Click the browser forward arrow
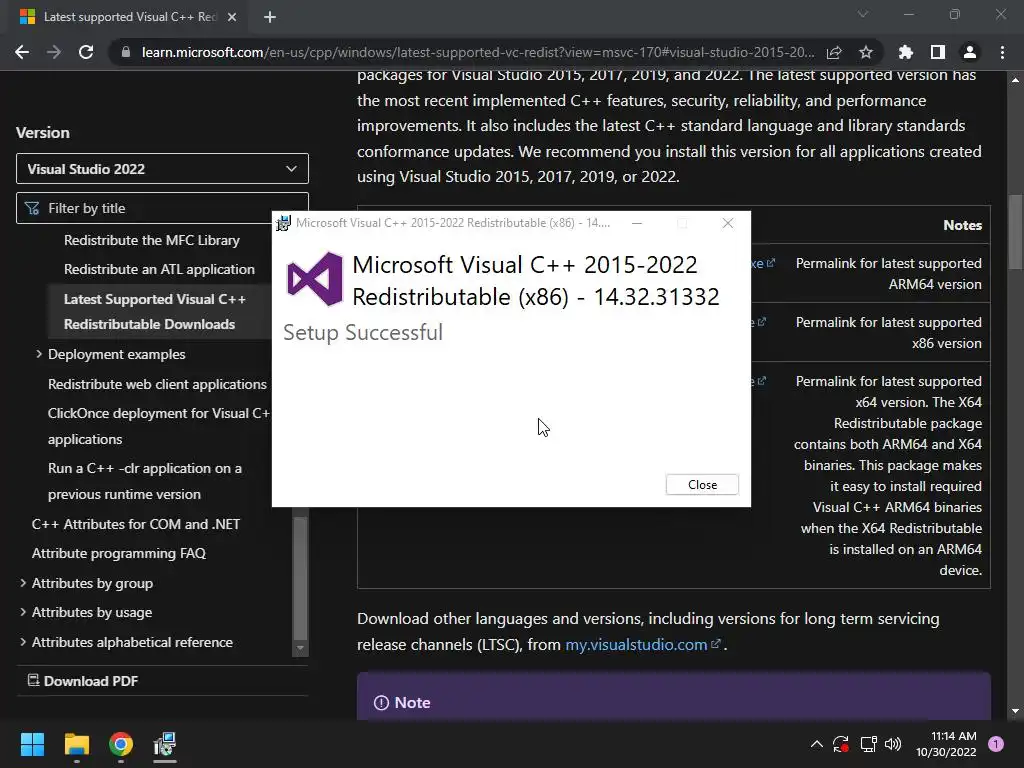1024x768 pixels. coord(54,52)
